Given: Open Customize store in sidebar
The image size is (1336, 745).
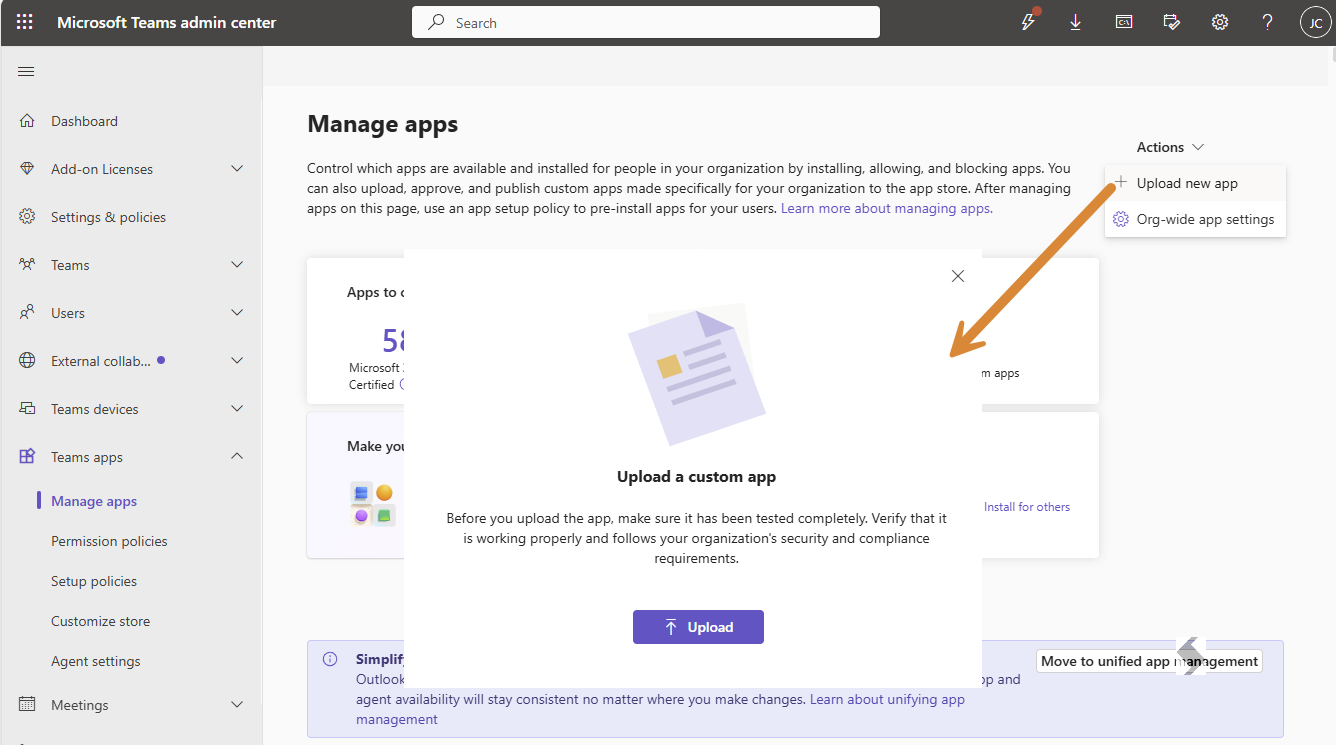Looking at the screenshot, I should tap(100, 621).
